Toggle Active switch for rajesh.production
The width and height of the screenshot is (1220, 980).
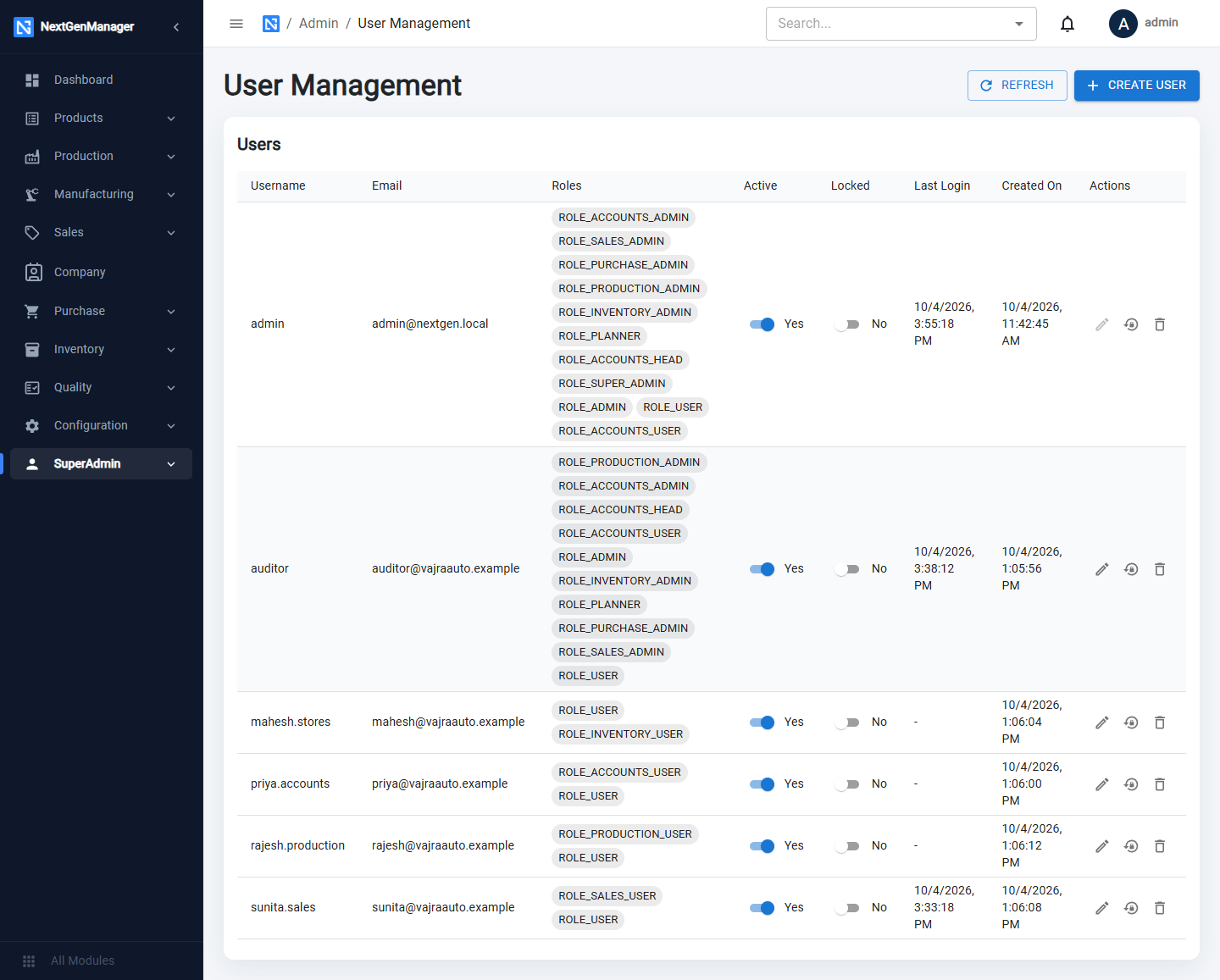(x=762, y=846)
